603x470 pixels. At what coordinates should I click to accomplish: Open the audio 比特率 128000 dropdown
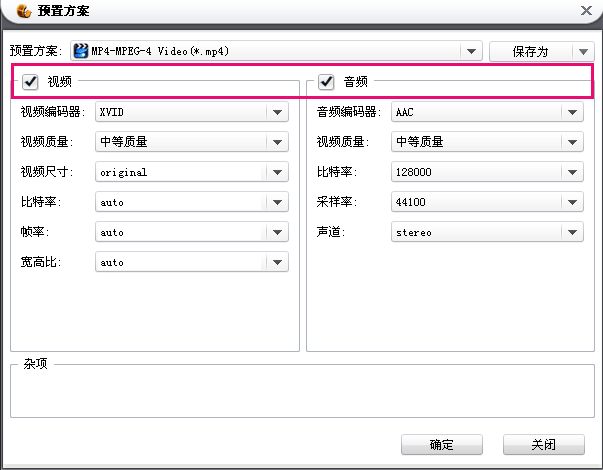(x=487, y=172)
